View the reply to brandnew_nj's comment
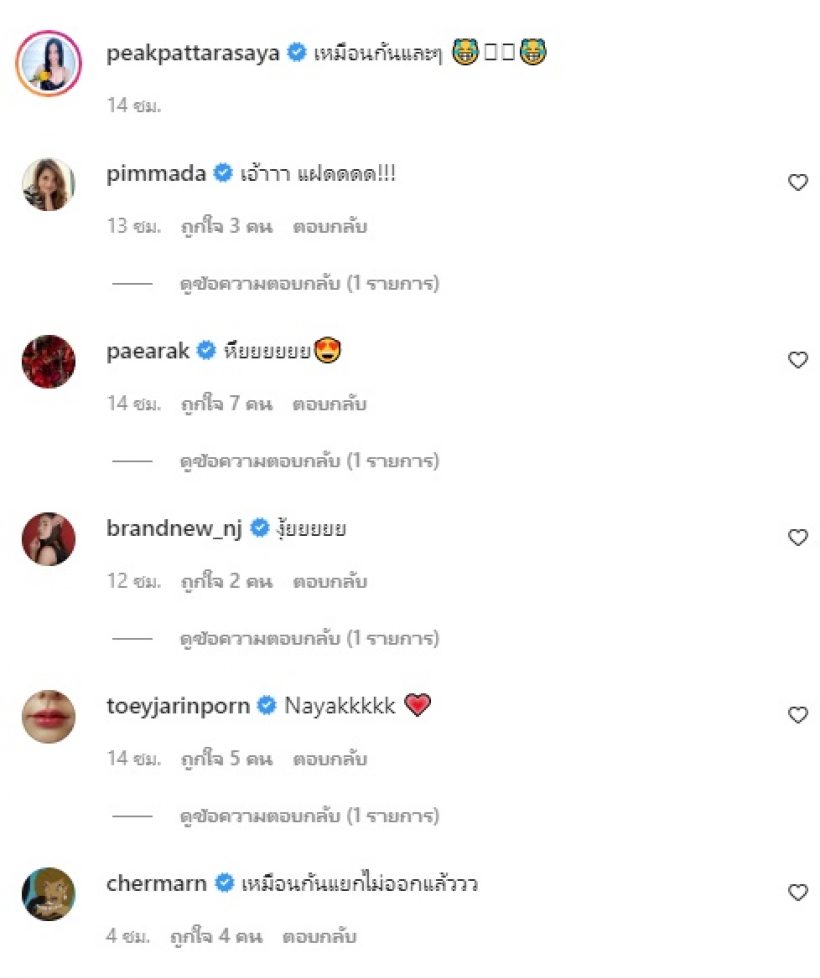This screenshot has height=978, width=820. coord(309,638)
